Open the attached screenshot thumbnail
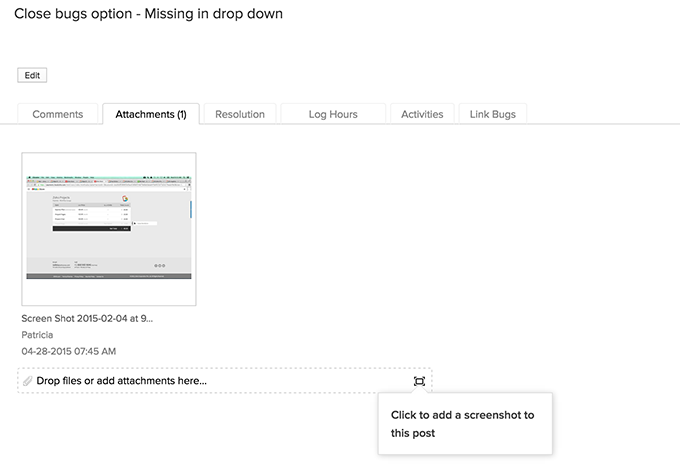Viewport: 680px width, 474px height. pyautogui.click(x=109, y=229)
